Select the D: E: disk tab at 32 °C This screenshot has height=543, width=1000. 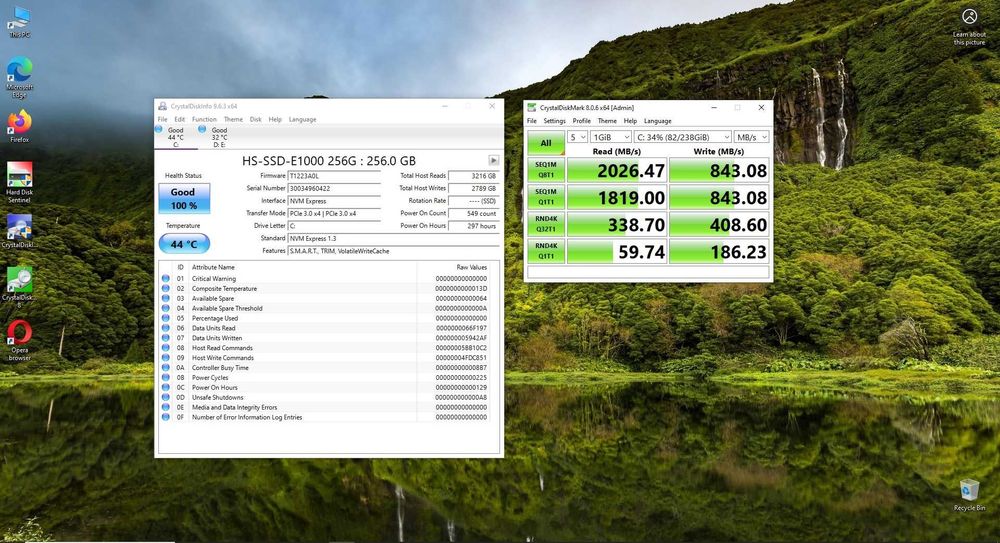(x=219, y=137)
